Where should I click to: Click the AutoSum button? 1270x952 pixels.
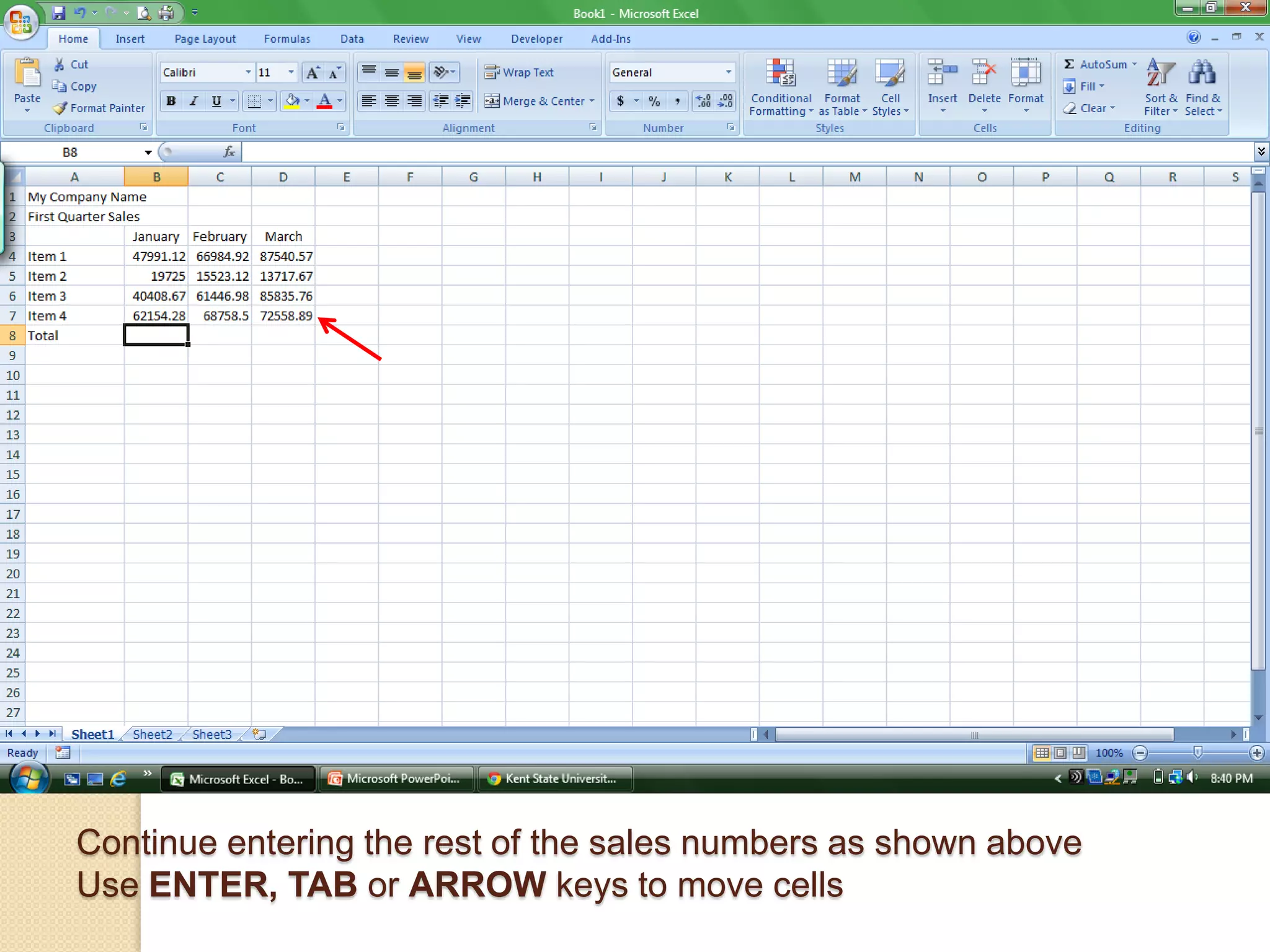[1095, 64]
